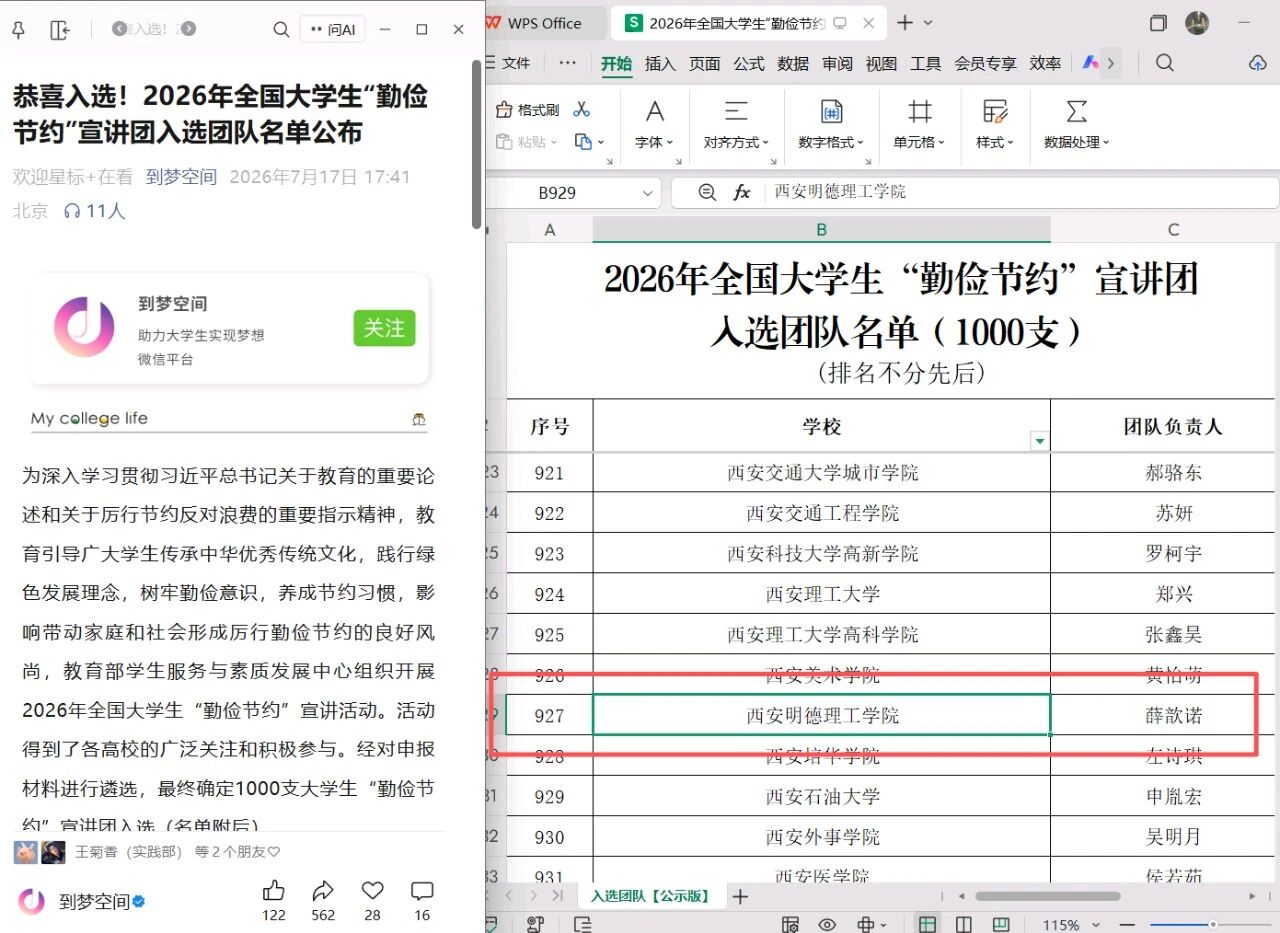
Task: Click the article window vertical scrollbar
Action: (477, 145)
